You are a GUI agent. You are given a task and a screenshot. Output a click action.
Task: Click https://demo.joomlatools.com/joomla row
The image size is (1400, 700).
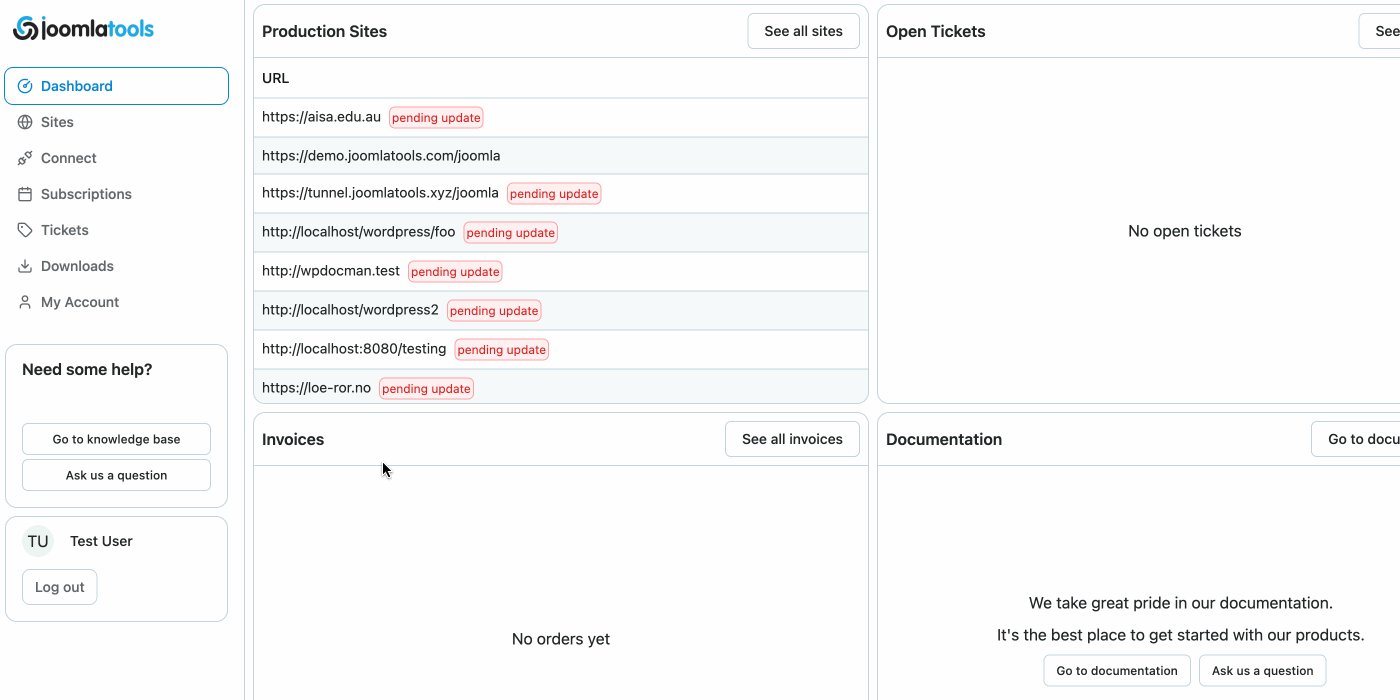point(560,156)
